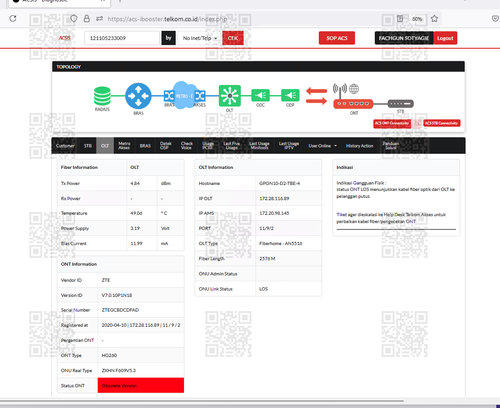The width and height of the screenshot is (500, 408).
Task: Click the IP AMS value 172.20.98.145
Action: [274, 213]
